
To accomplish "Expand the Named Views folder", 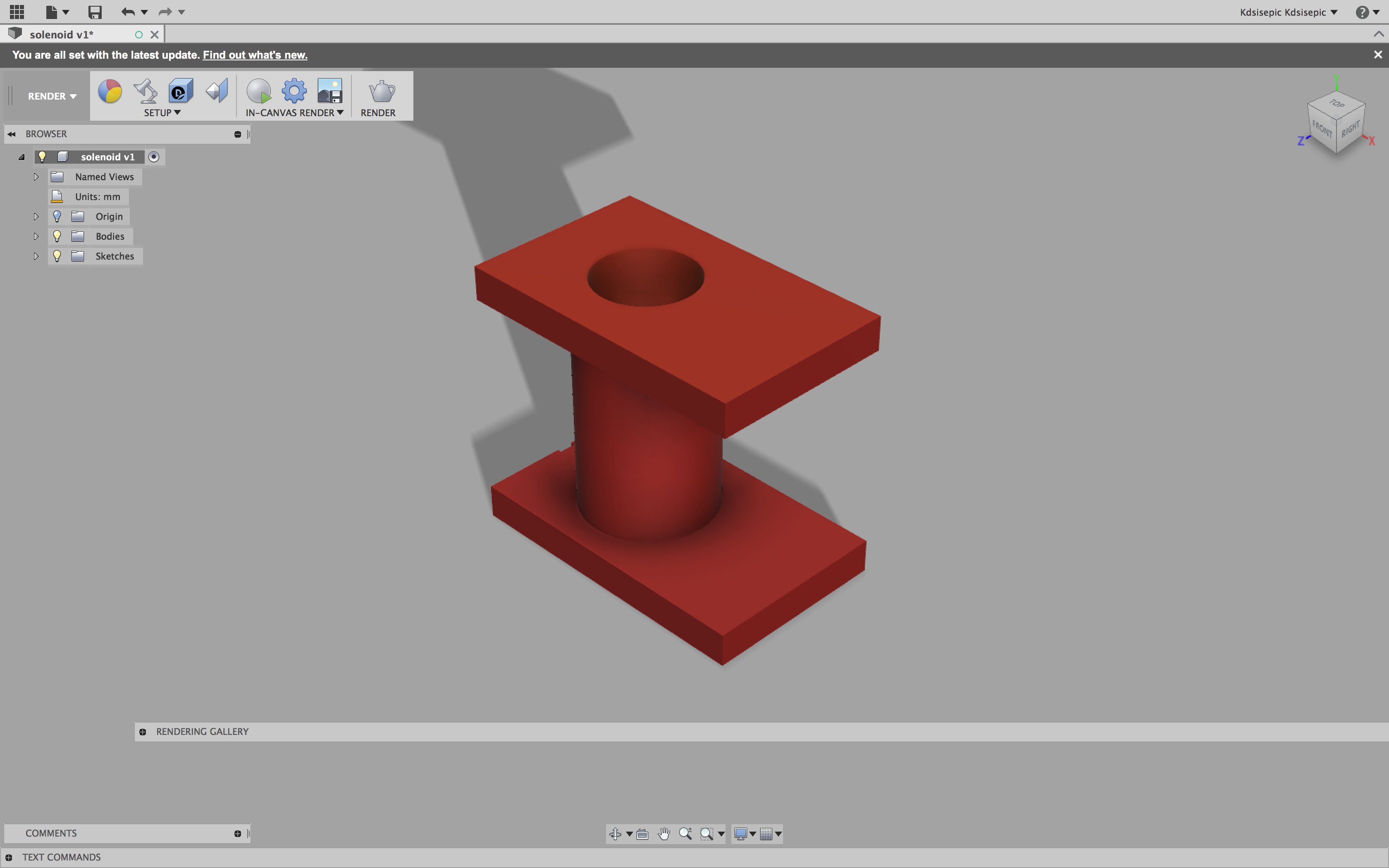I will (x=36, y=177).
